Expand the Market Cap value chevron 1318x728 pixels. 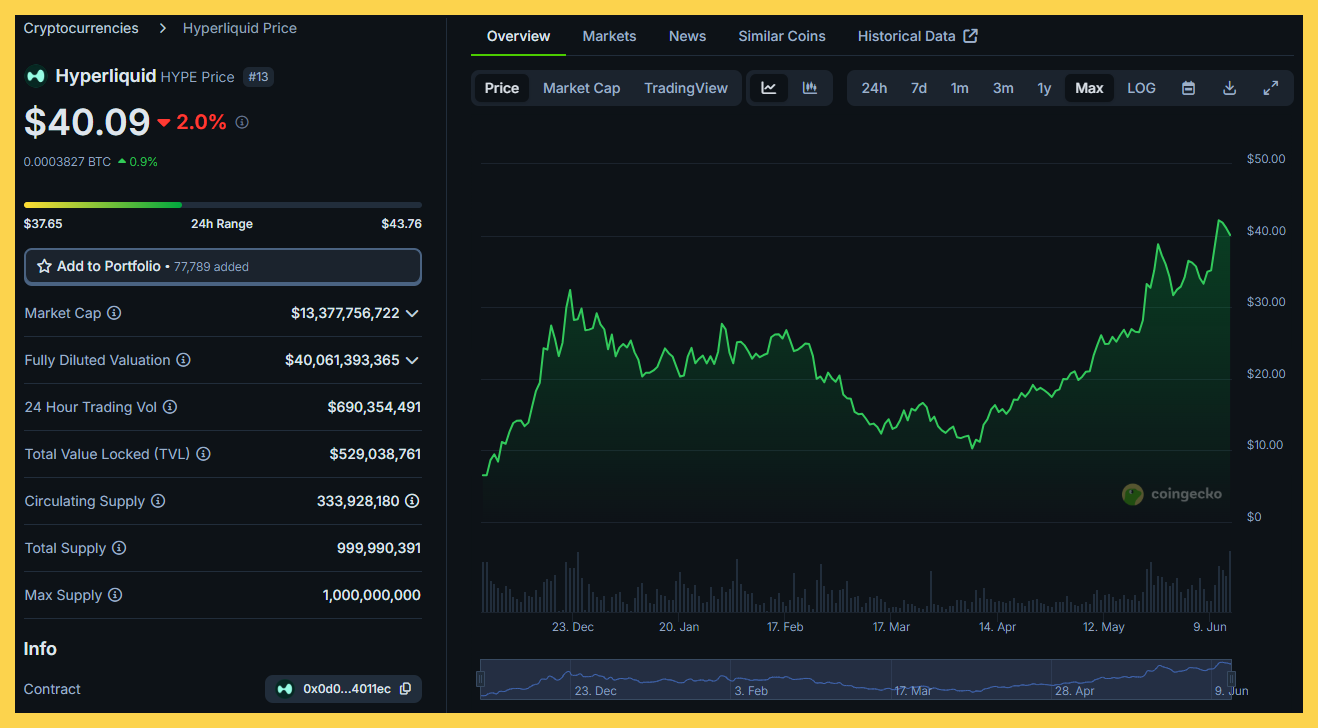pyautogui.click(x=412, y=313)
